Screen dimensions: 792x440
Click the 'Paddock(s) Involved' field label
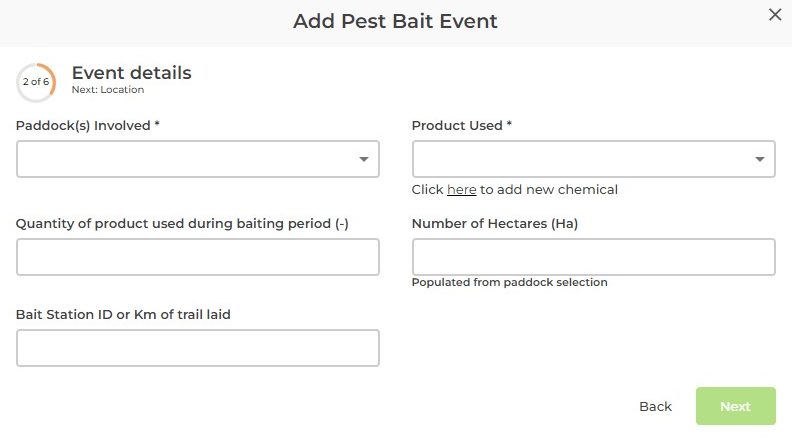tap(87, 126)
